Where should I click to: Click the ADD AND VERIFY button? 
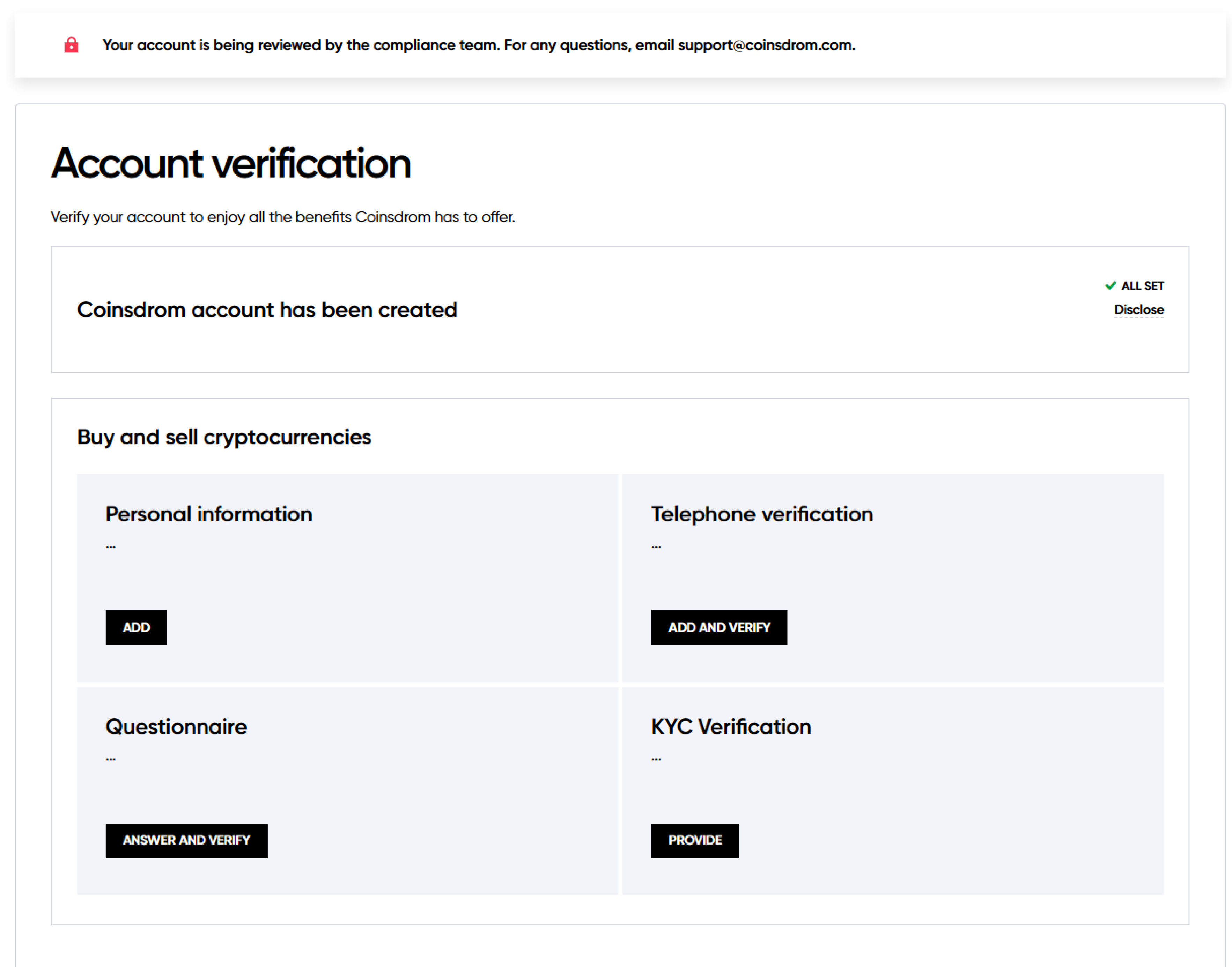718,627
